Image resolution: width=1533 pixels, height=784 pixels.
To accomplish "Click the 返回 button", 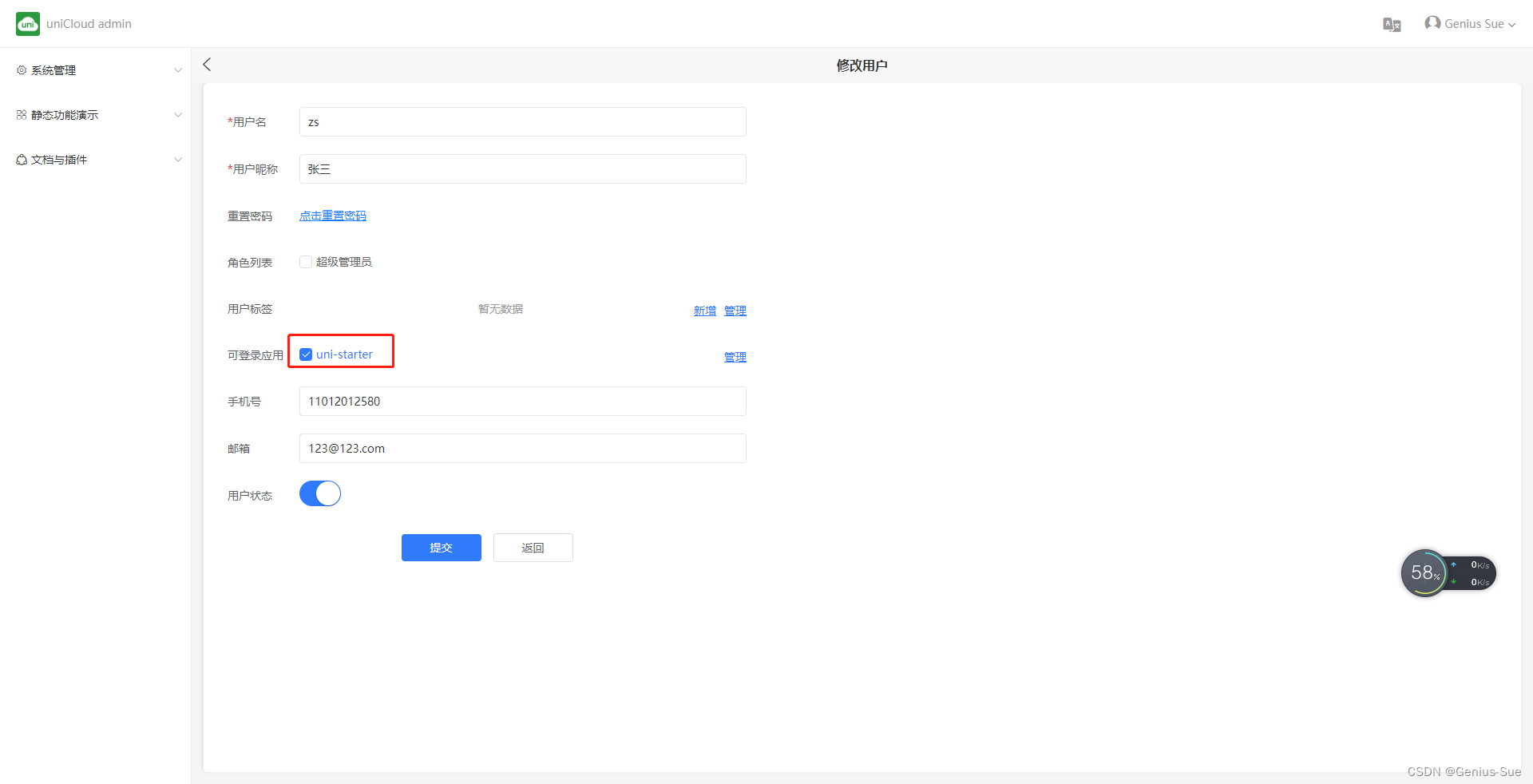I will [533, 548].
